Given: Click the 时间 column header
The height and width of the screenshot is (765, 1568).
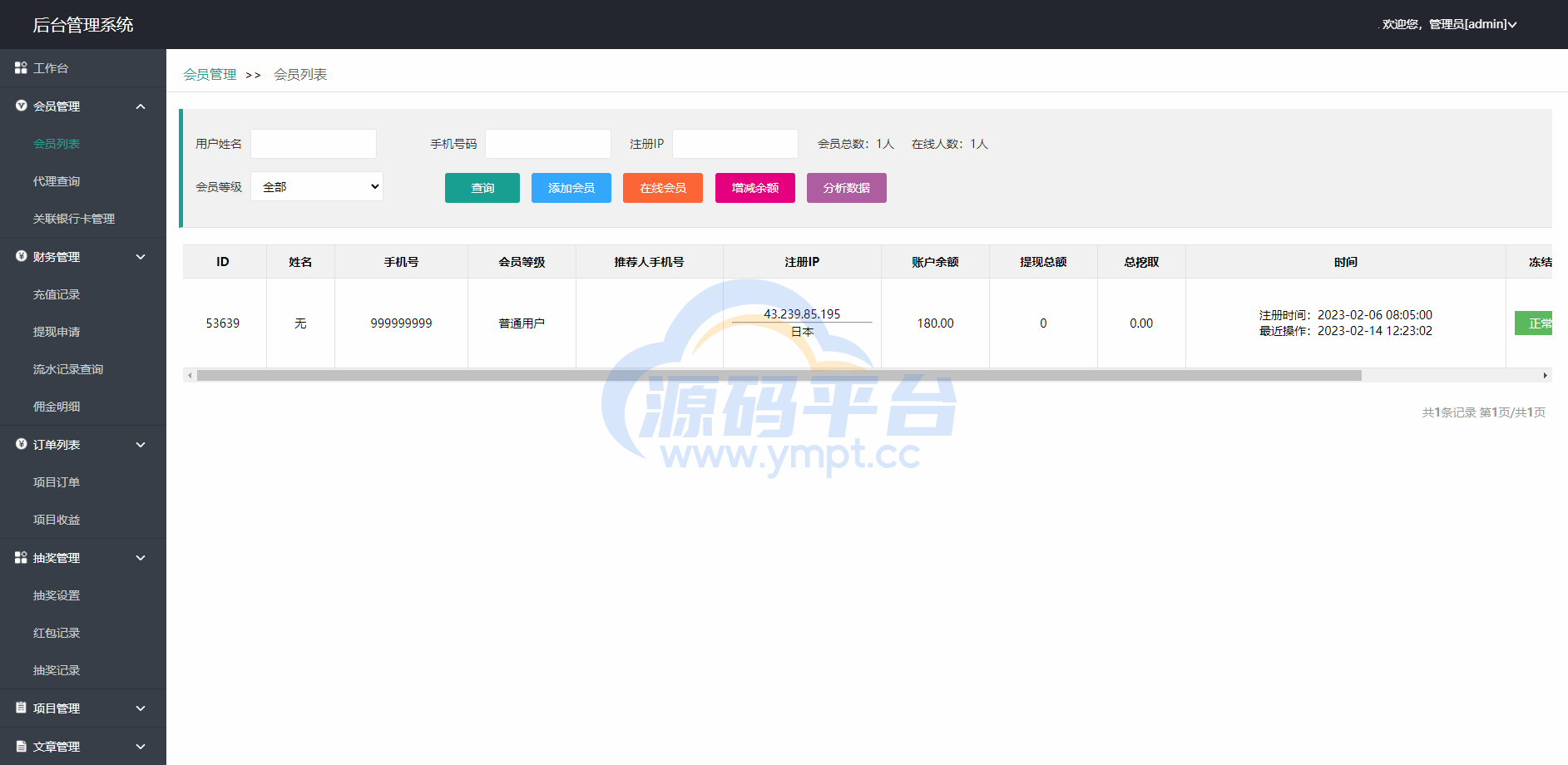Looking at the screenshot, I should pyautogui.click(x=1346, y=262).
